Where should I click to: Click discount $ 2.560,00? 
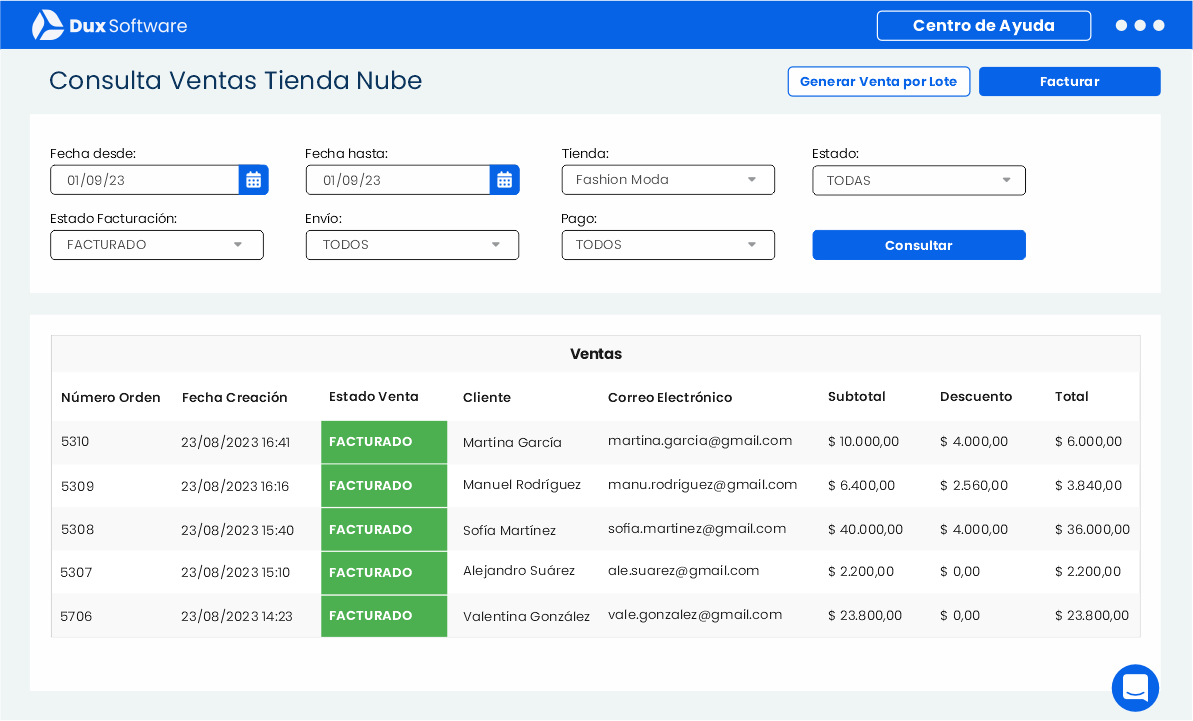(x=974, y=485)
